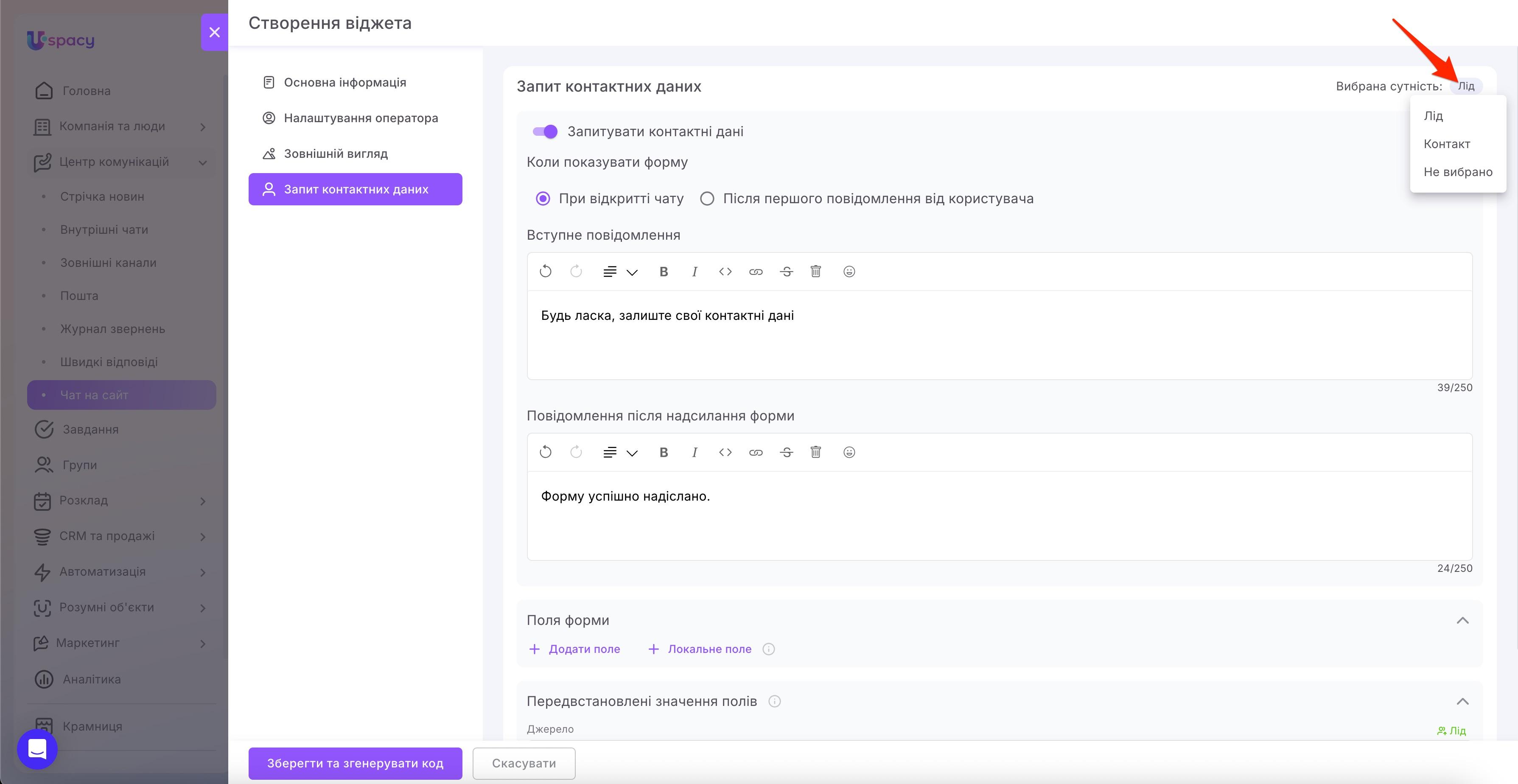Apply strikethrough in post-submission message editor
Screen dimensions: 1518x784
pyautogui.click(x=787, y=452)
